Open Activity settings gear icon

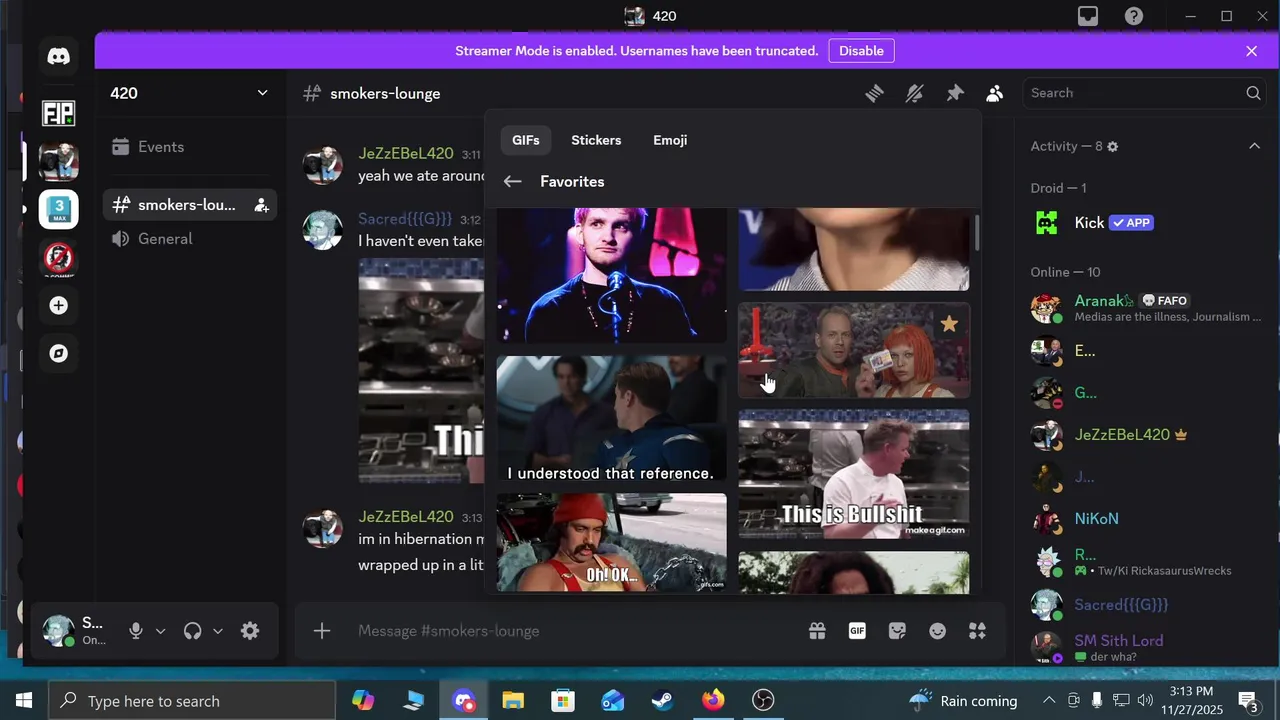(x=1112, y=147)
